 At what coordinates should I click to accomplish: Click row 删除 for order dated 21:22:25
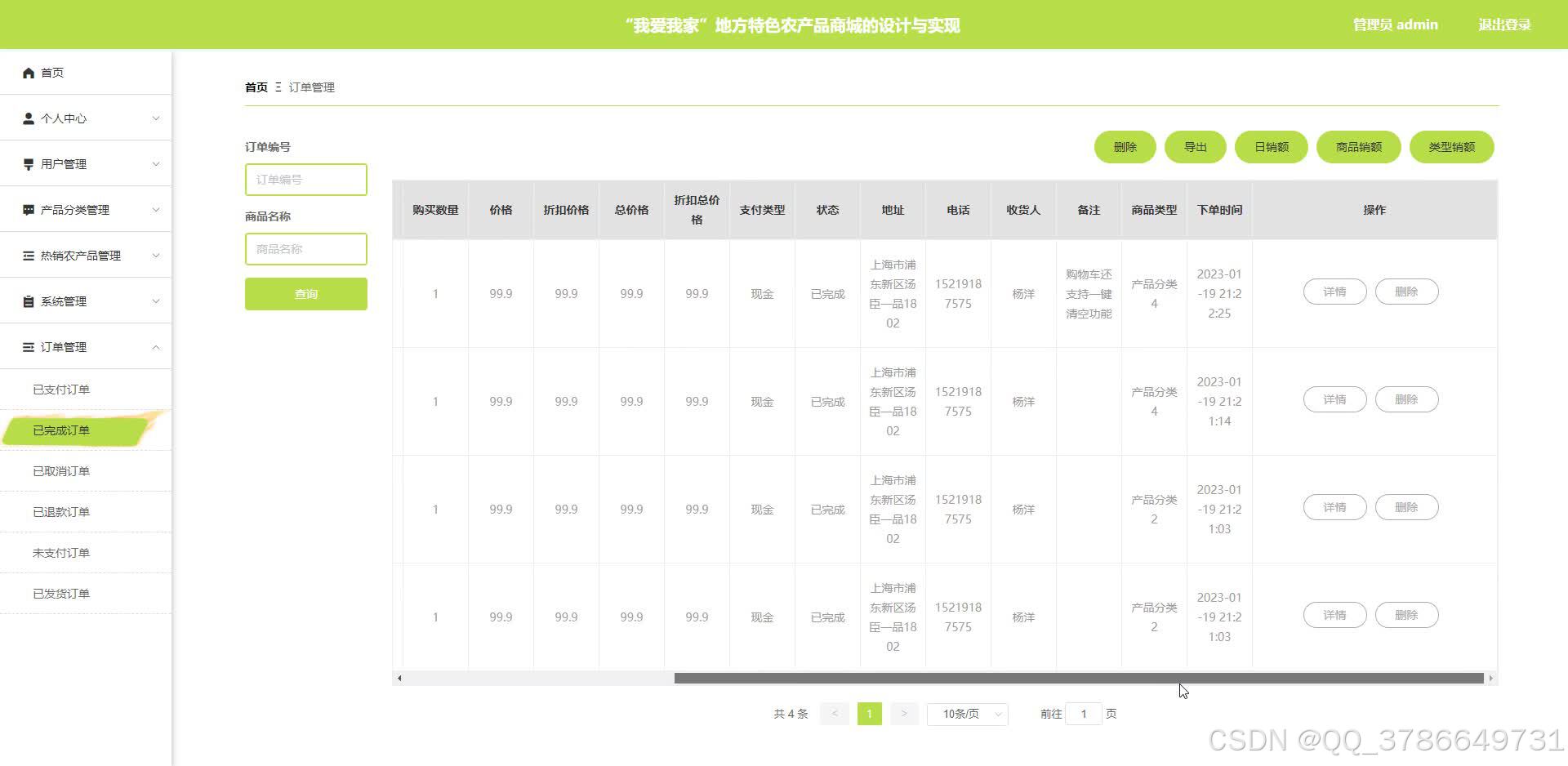click(x=1406, y=292)
